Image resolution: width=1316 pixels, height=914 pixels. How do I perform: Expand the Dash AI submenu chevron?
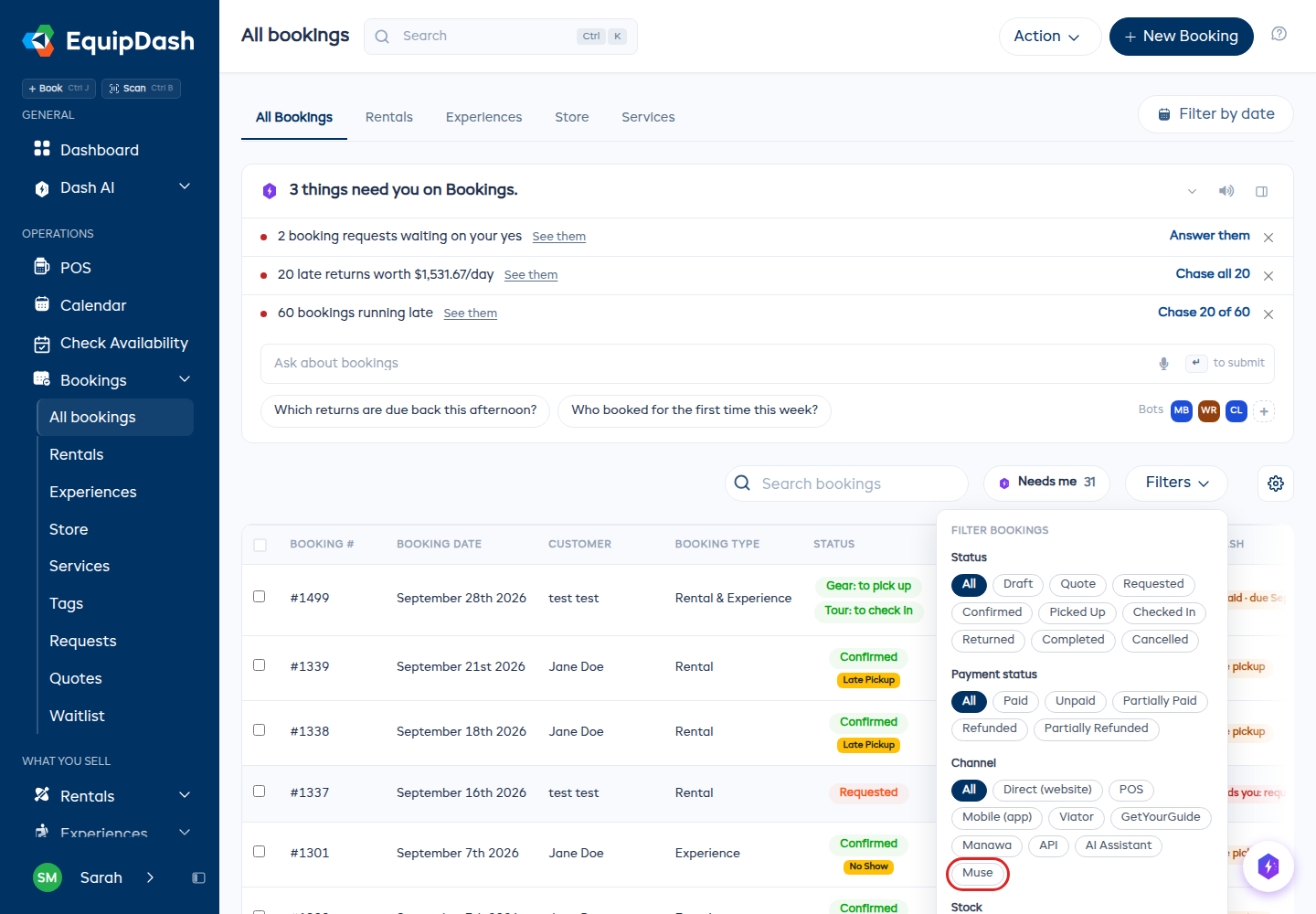(185, 186)
